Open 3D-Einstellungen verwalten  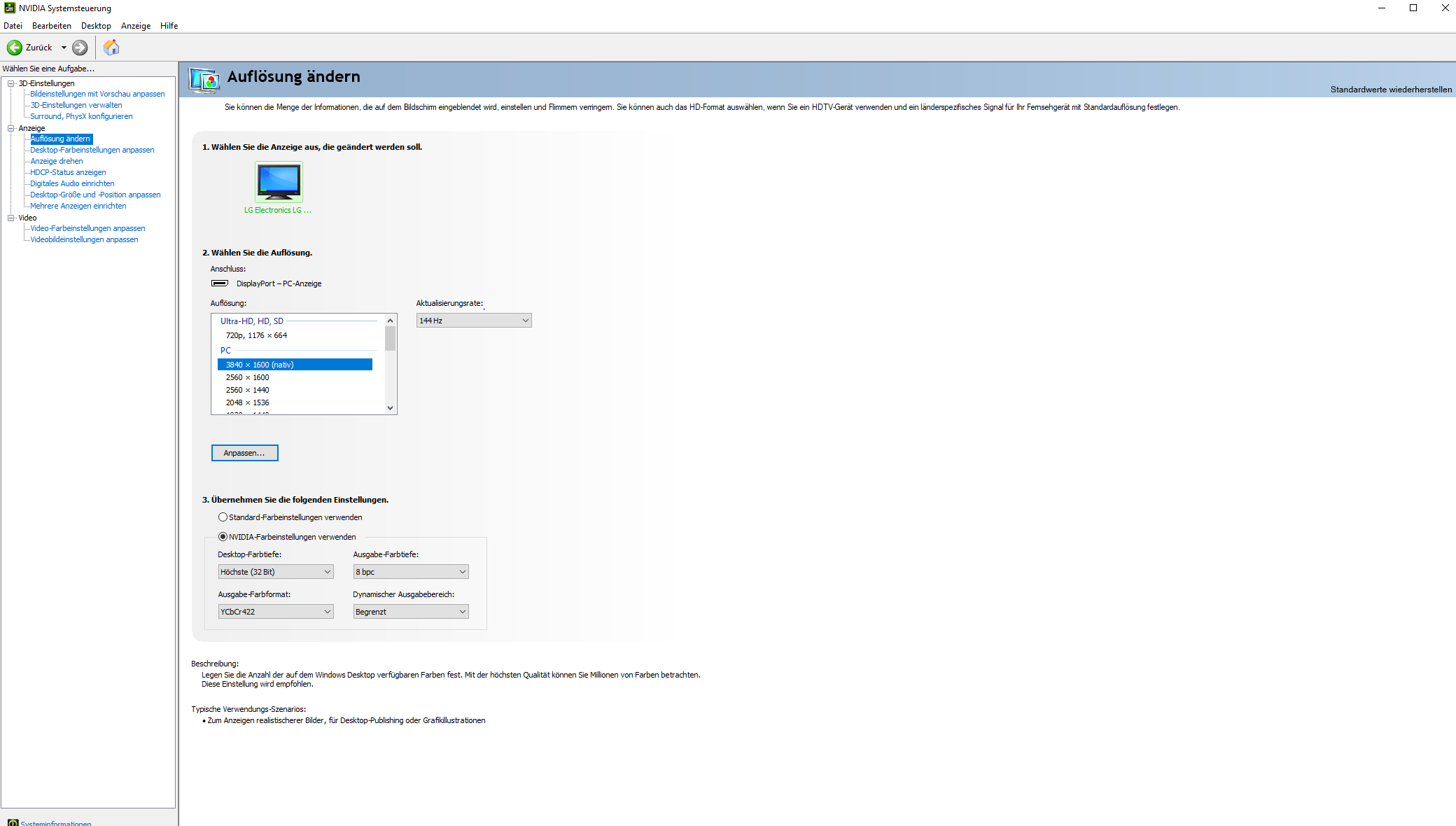pyautogui.click(x=76, y=105)
